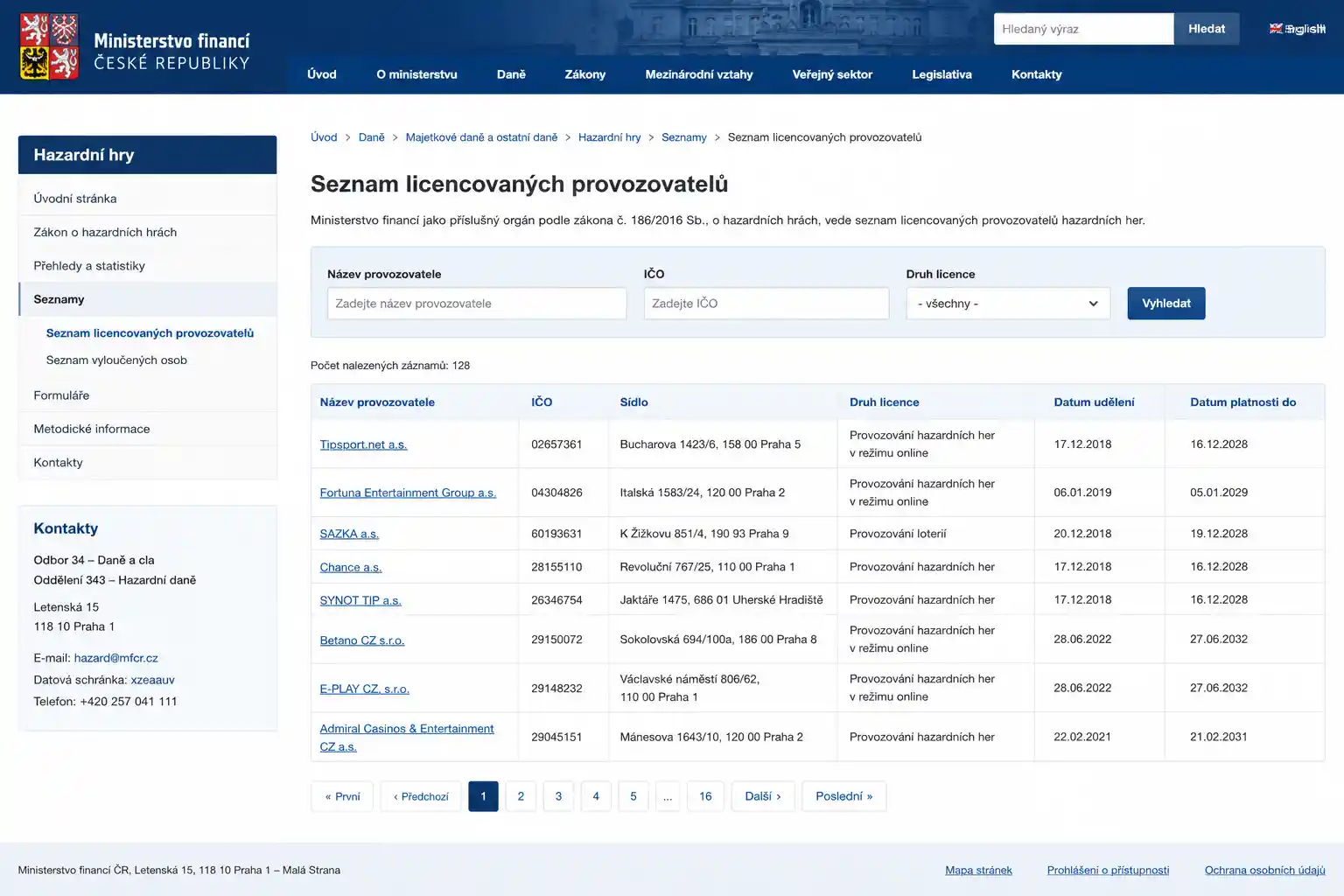Viewport: 1344px width, 896px height.
Task: Sort by Sídlo column header
Action: click(x=634, y=402)
